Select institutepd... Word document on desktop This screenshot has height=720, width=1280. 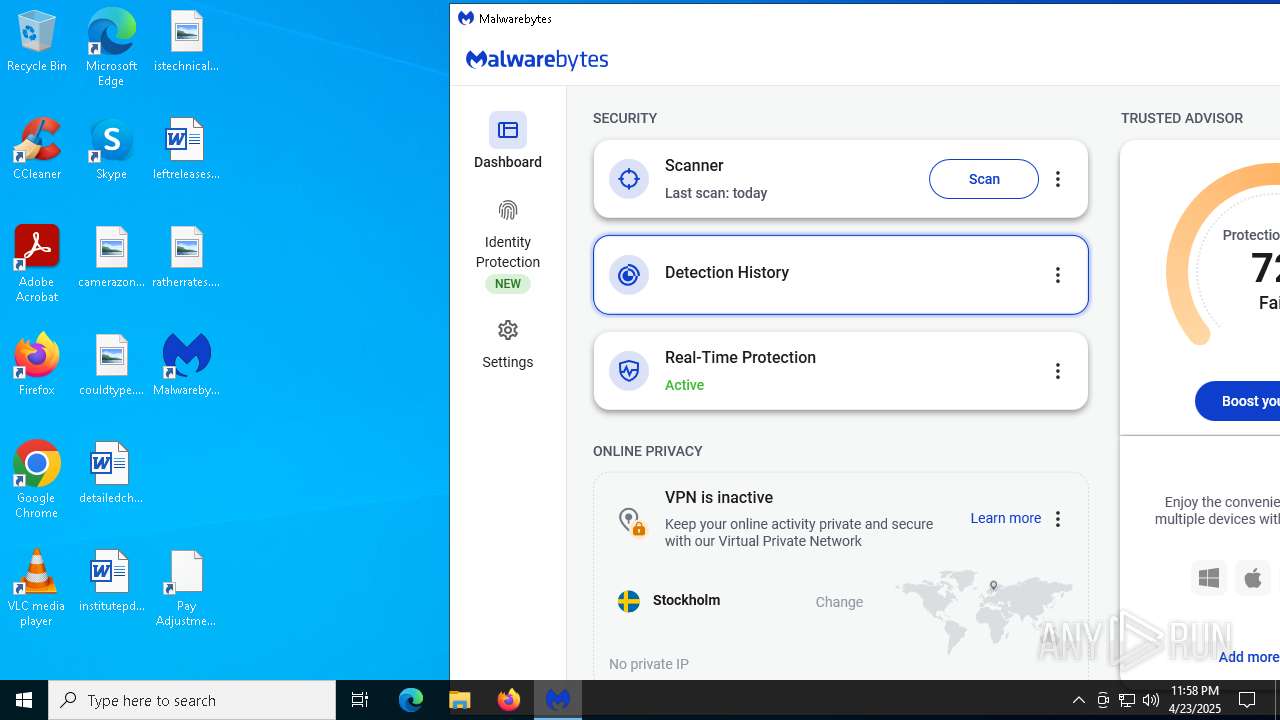pos(111,581)
